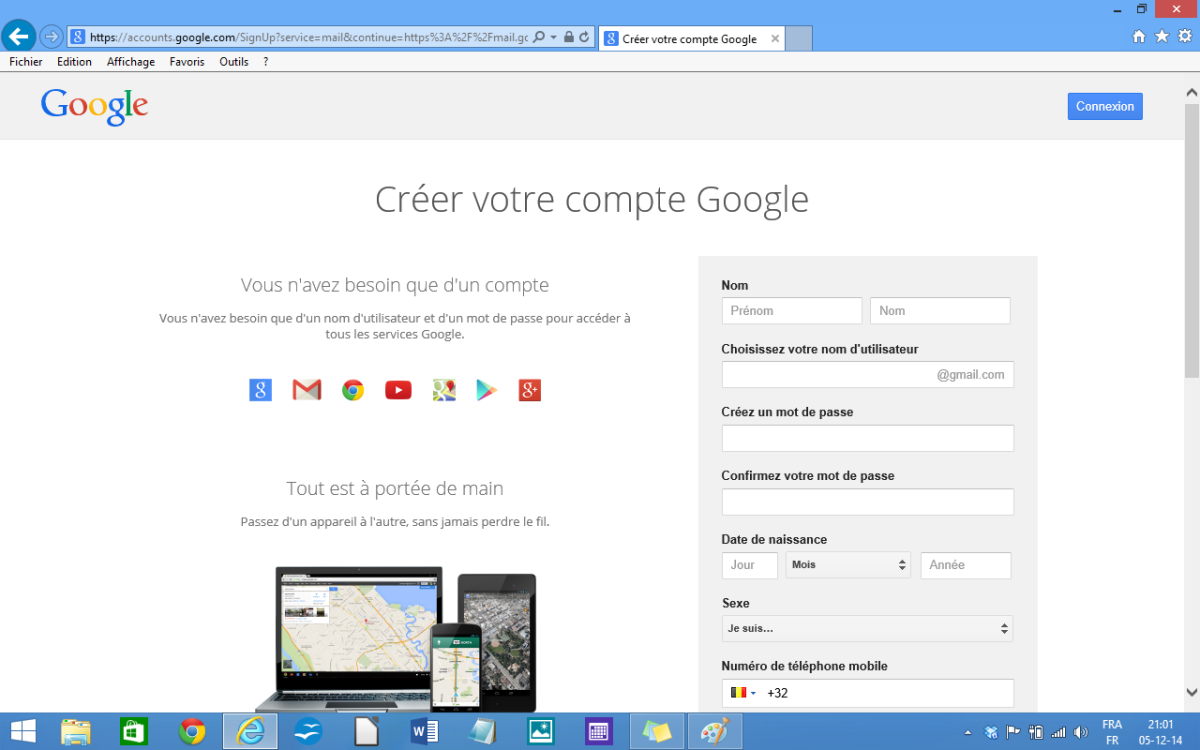Click the search magnifier in address bar

[x=539, y=37]
